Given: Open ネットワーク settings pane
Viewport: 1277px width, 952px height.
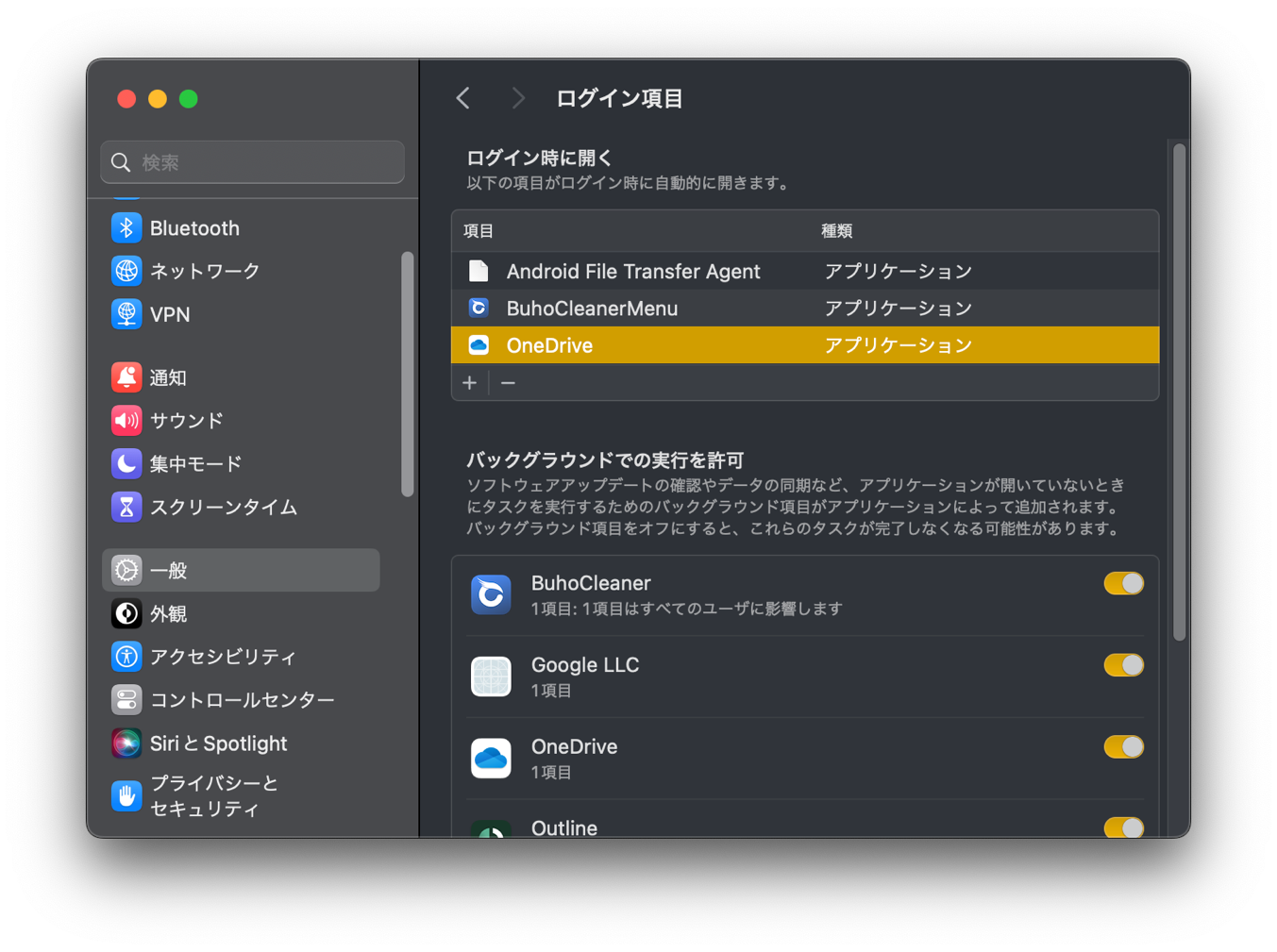Looking at the screenshot, I should 205,271.
